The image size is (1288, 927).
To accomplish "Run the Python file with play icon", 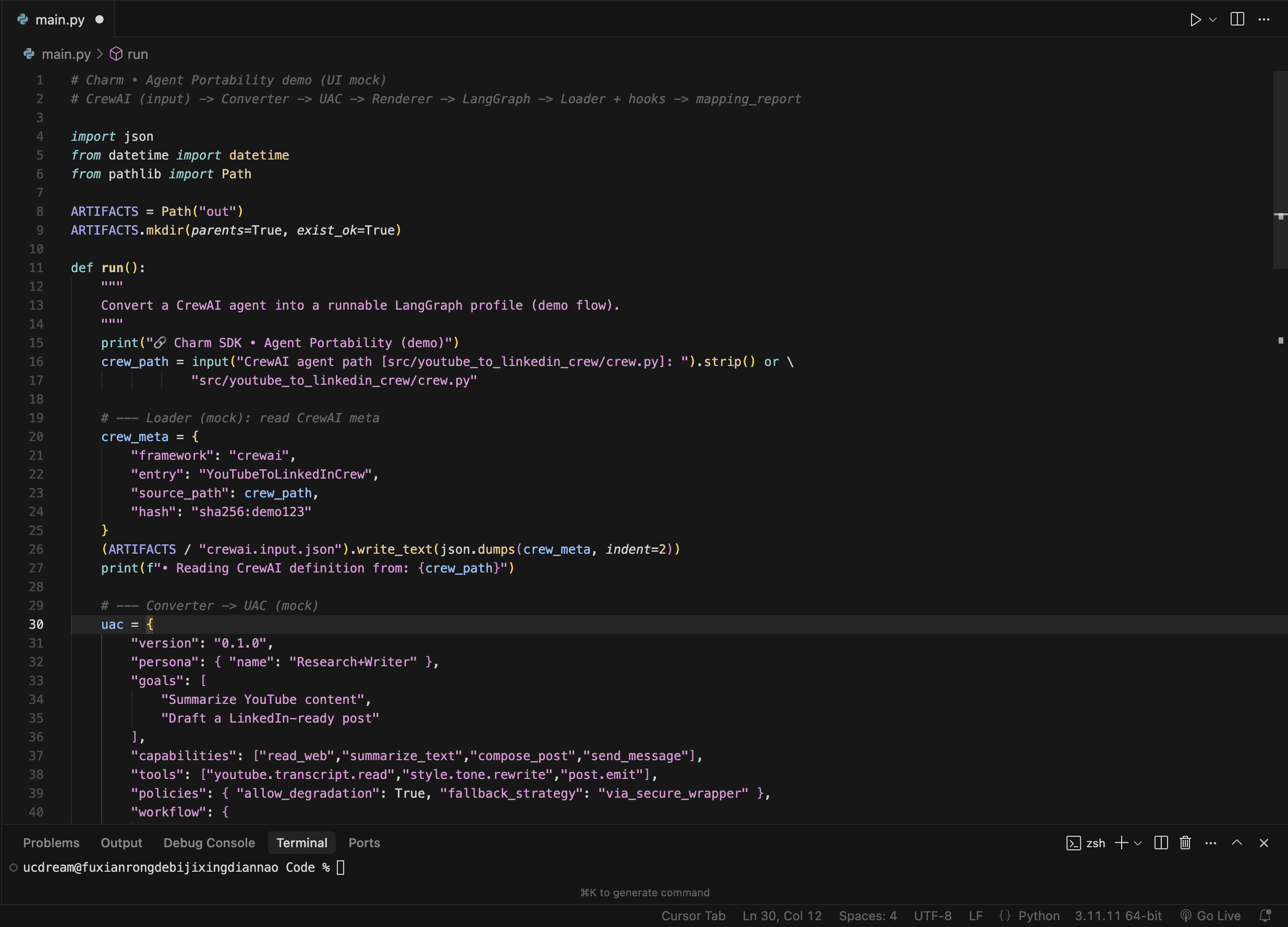I will (x=1195, y=19).
